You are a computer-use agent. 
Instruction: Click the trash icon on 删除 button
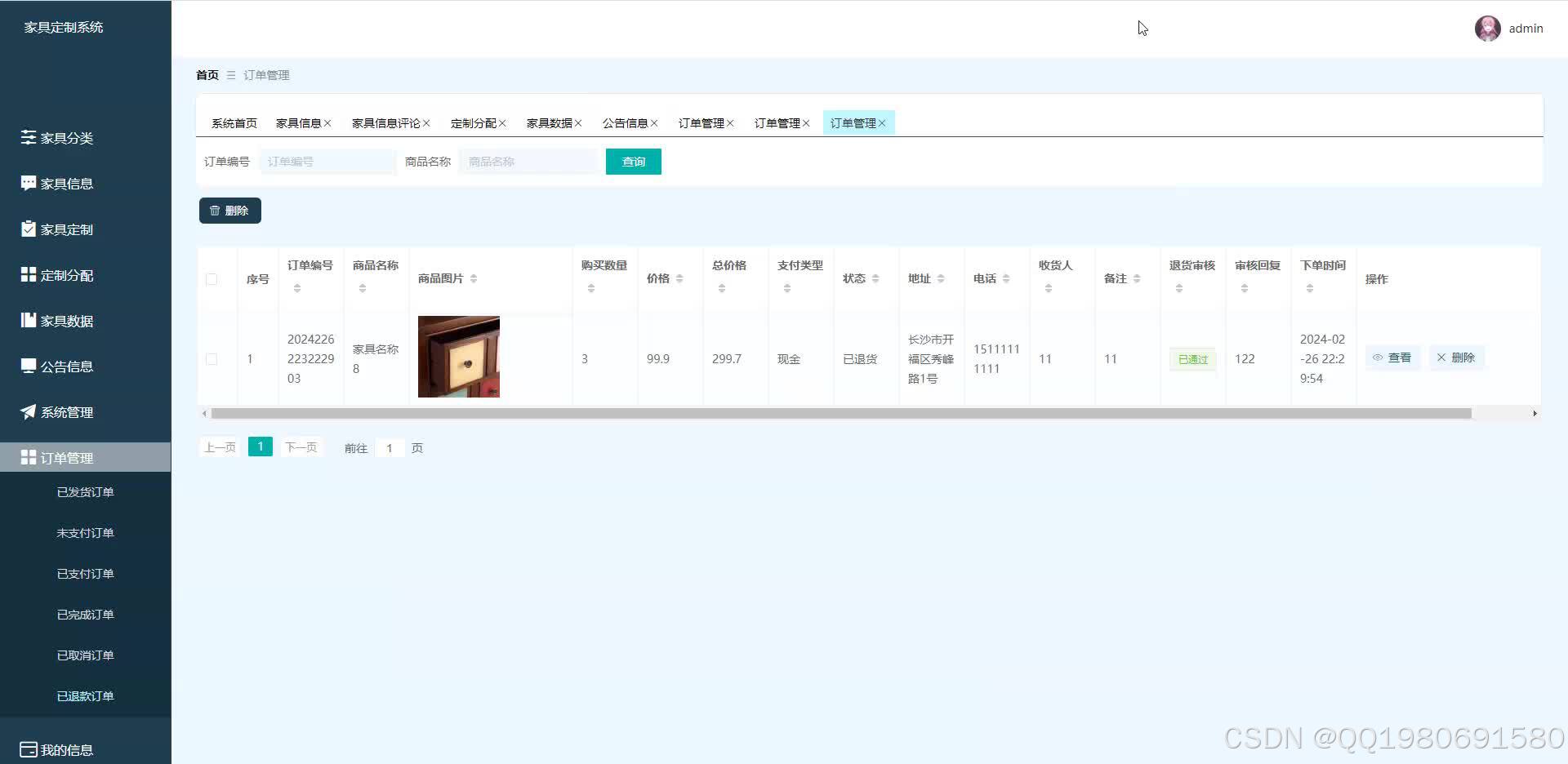tap(216, 210)
